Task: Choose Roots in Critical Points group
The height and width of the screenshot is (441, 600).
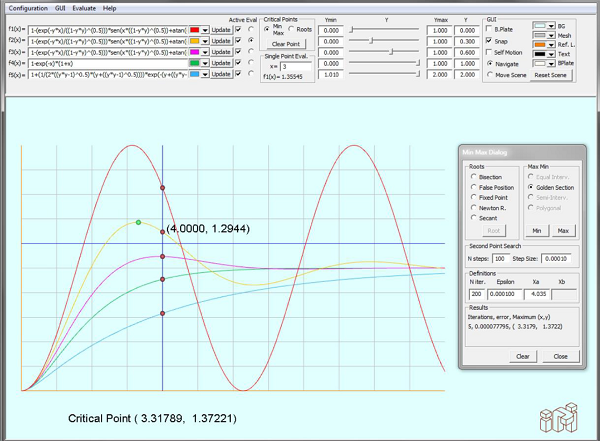Action: (292, 28)
